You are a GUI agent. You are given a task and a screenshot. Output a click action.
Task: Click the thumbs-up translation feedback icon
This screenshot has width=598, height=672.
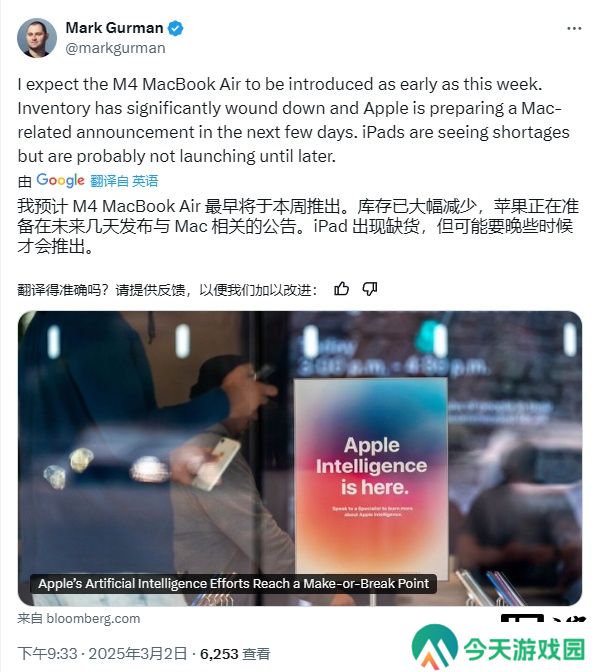(x=341, y=289)
